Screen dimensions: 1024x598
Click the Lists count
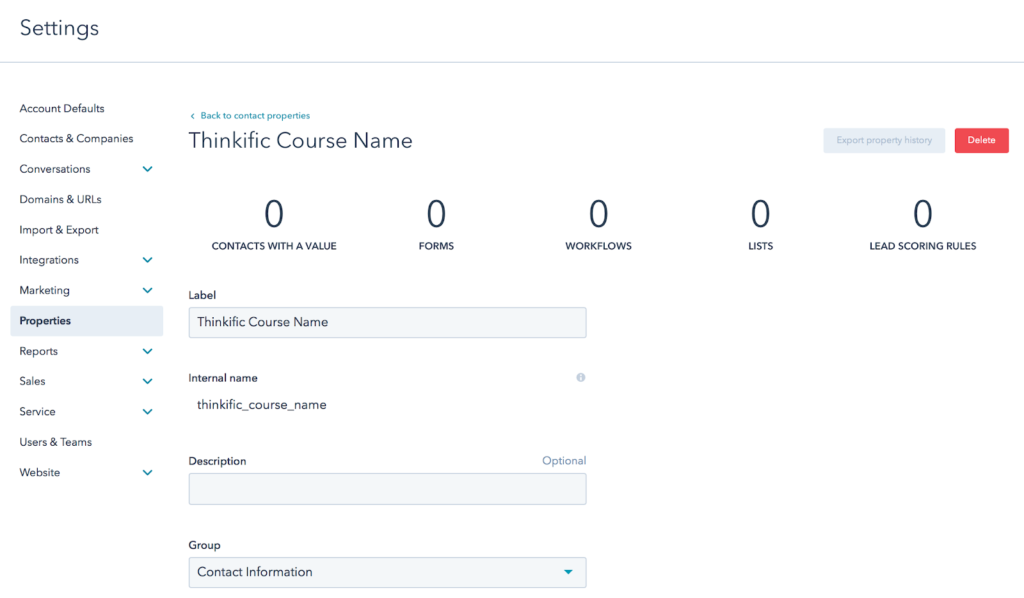[x=760, y=214]
